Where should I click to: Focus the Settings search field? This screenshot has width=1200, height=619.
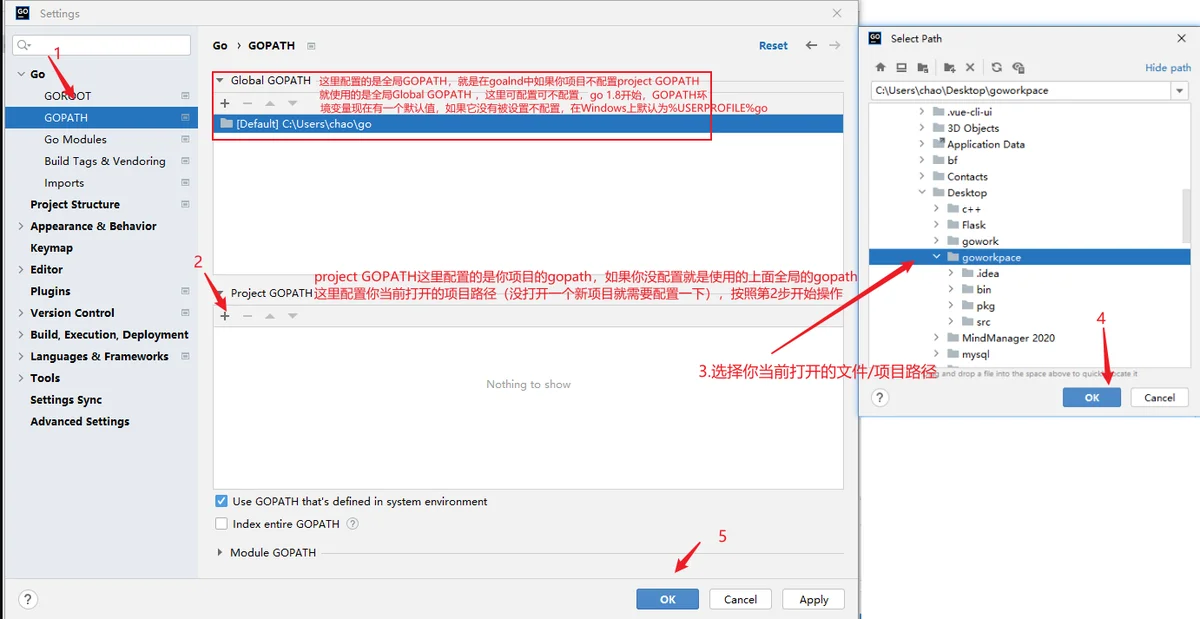coord(101,45)
